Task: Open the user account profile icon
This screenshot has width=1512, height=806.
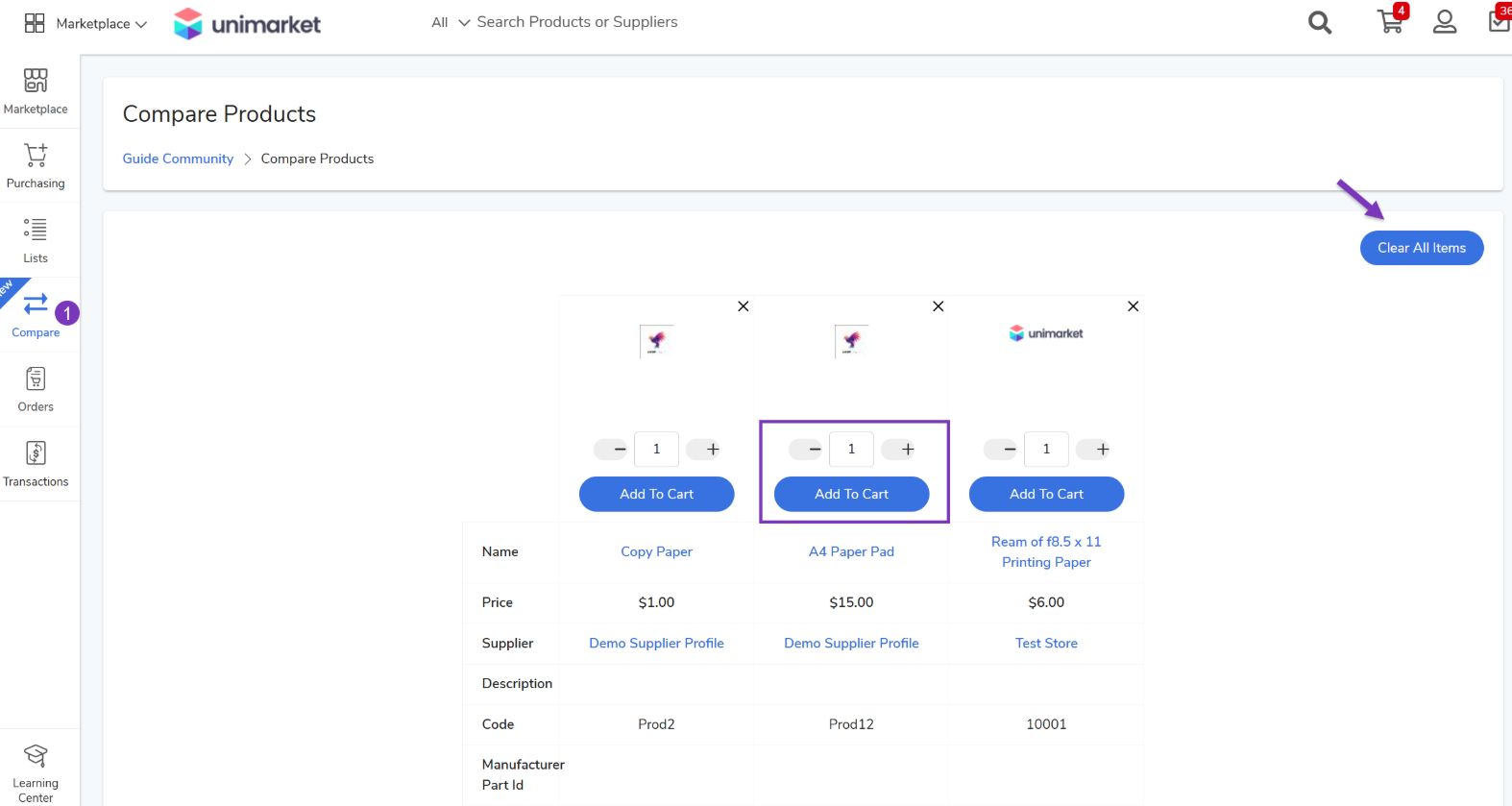Action: coord(1444,22)
